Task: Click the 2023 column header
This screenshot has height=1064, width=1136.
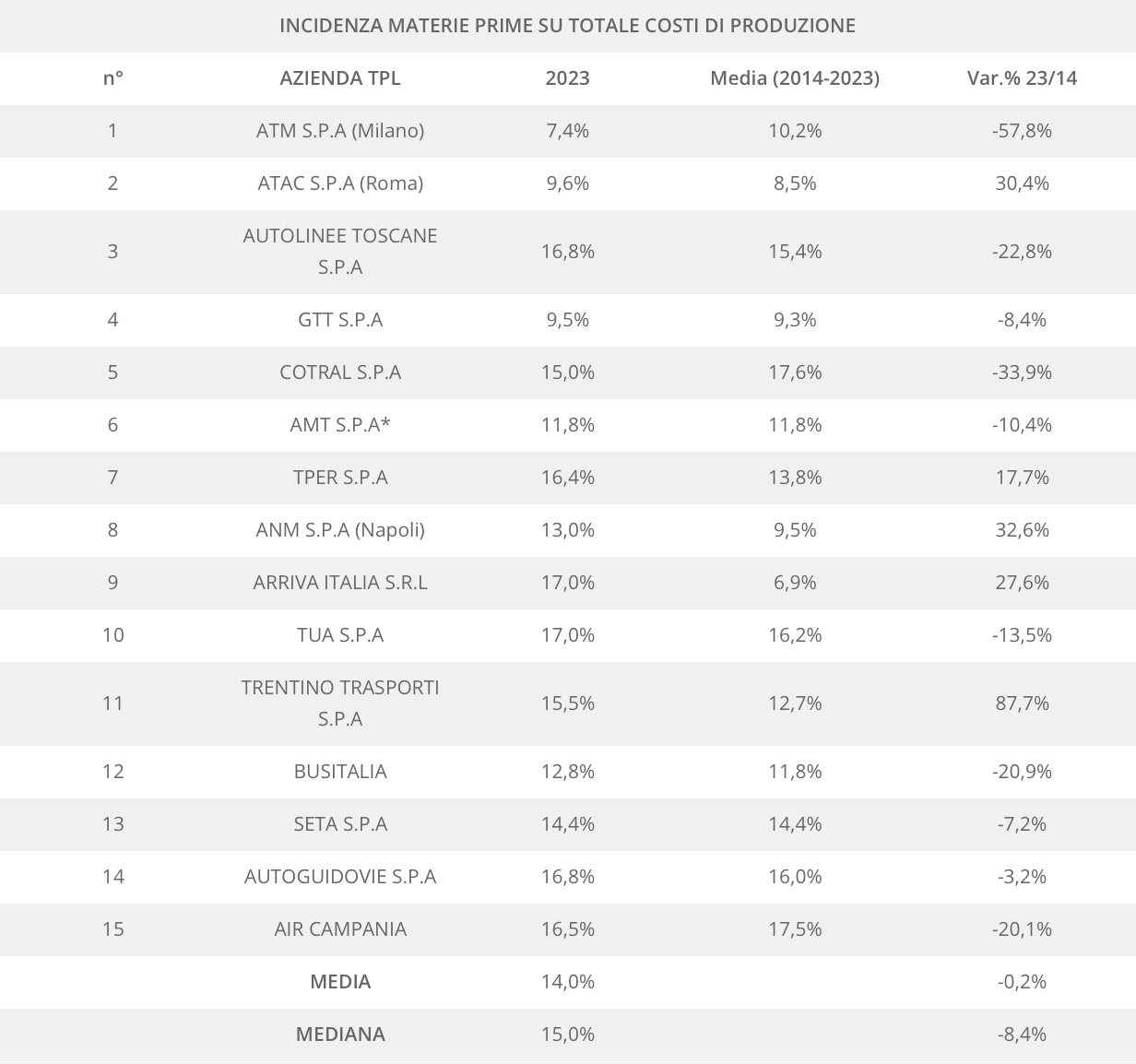Action: pos(567,78)
